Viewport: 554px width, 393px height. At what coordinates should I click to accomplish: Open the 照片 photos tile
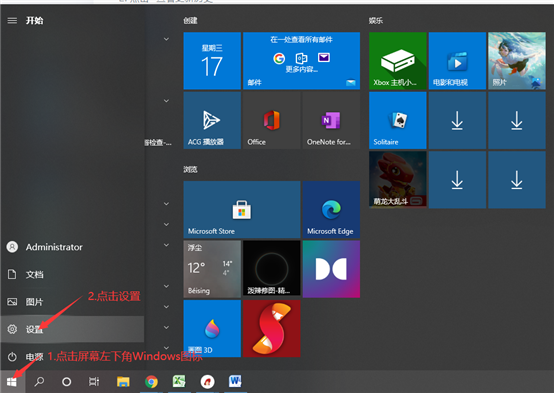pyautogui.click(x=517, y=60)
